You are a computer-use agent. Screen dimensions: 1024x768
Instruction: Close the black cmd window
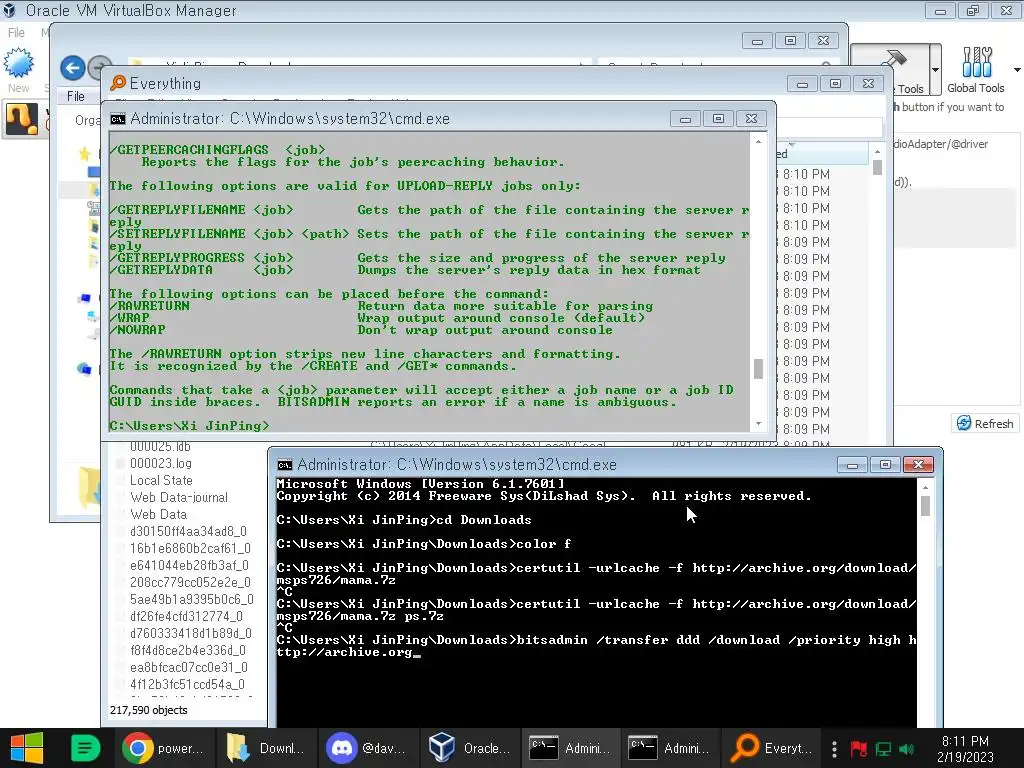[x=918, y=465]
